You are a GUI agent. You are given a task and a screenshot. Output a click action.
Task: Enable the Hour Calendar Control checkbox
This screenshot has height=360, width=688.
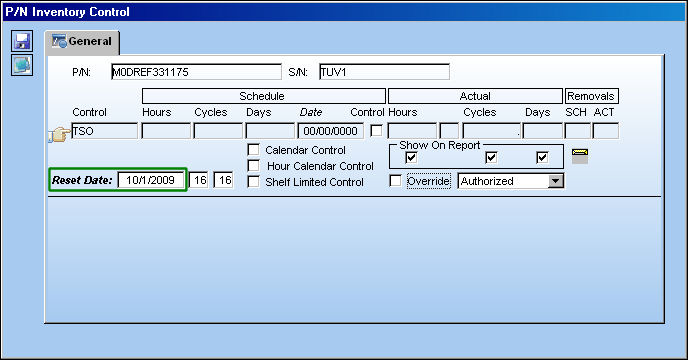click(253, 166)
